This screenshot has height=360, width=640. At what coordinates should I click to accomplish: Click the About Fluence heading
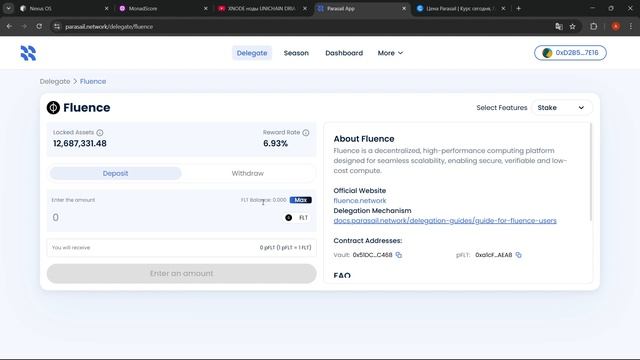(364, 139)
